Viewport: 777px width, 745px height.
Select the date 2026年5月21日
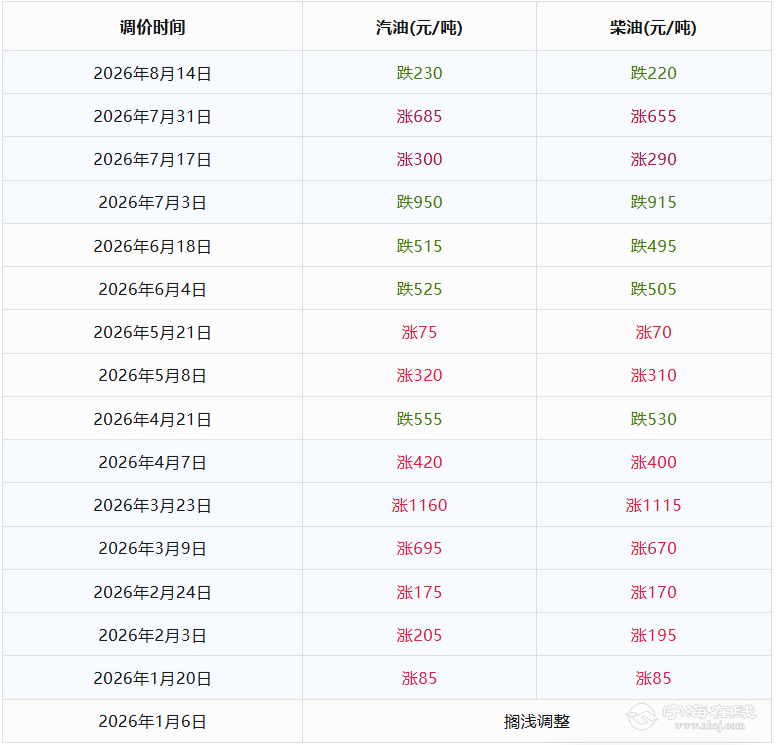pos(152,333)
